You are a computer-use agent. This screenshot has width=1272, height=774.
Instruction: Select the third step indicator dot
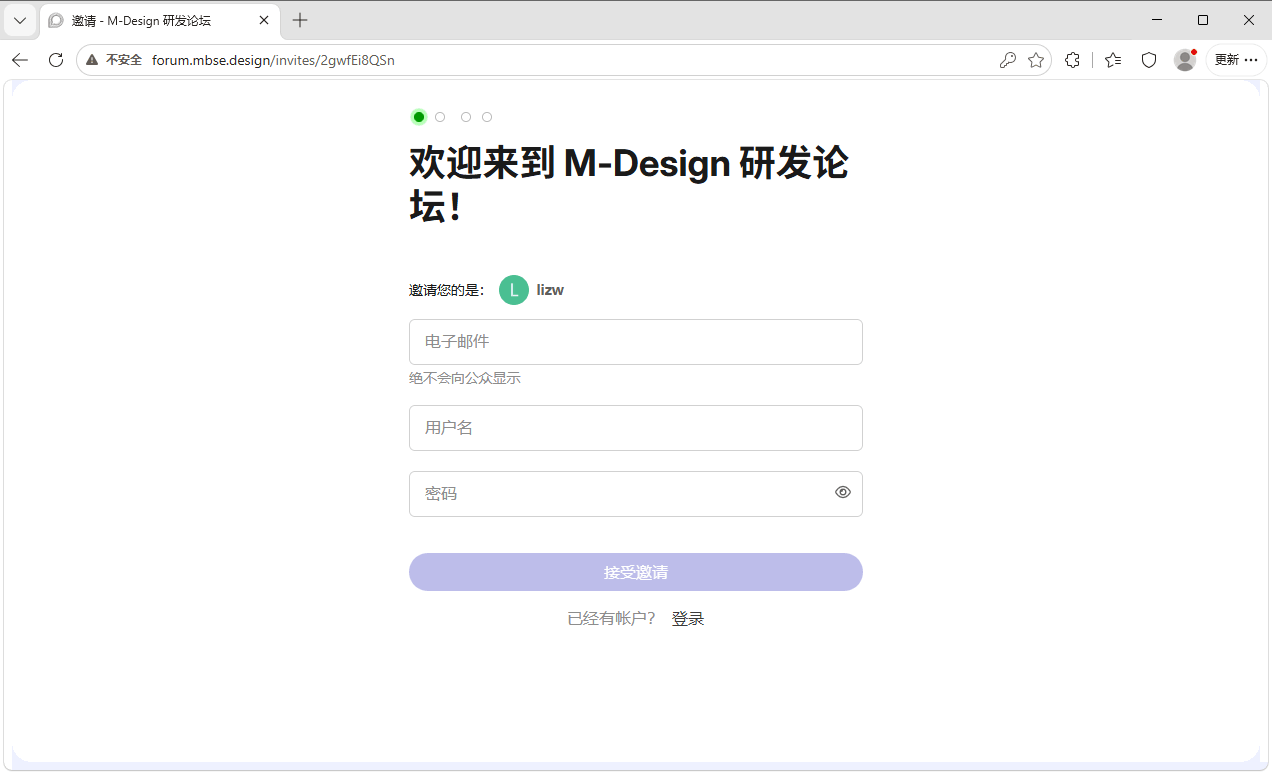click(466, 117)
